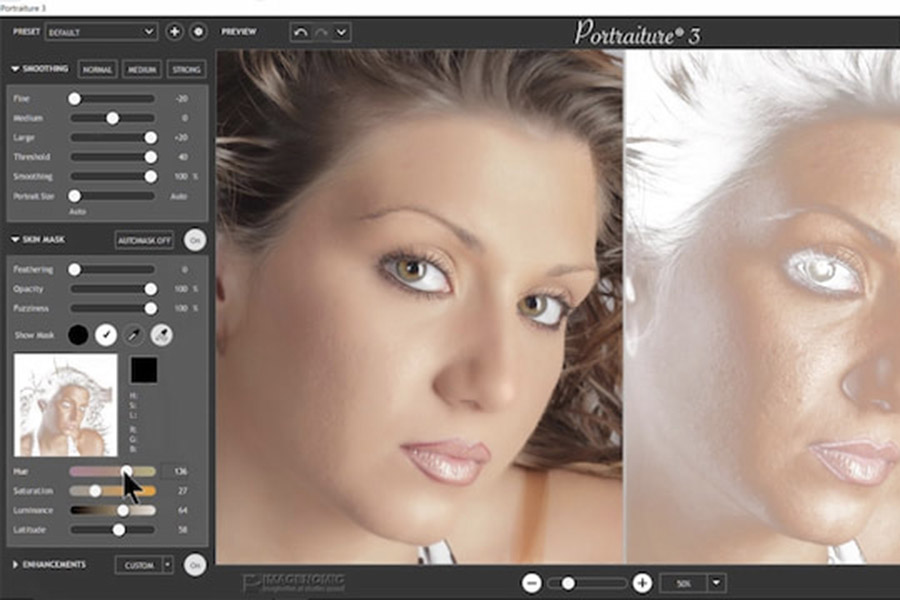
Task: Click the Custom preset dropdown arrow
Action: (x=168, y=566)
